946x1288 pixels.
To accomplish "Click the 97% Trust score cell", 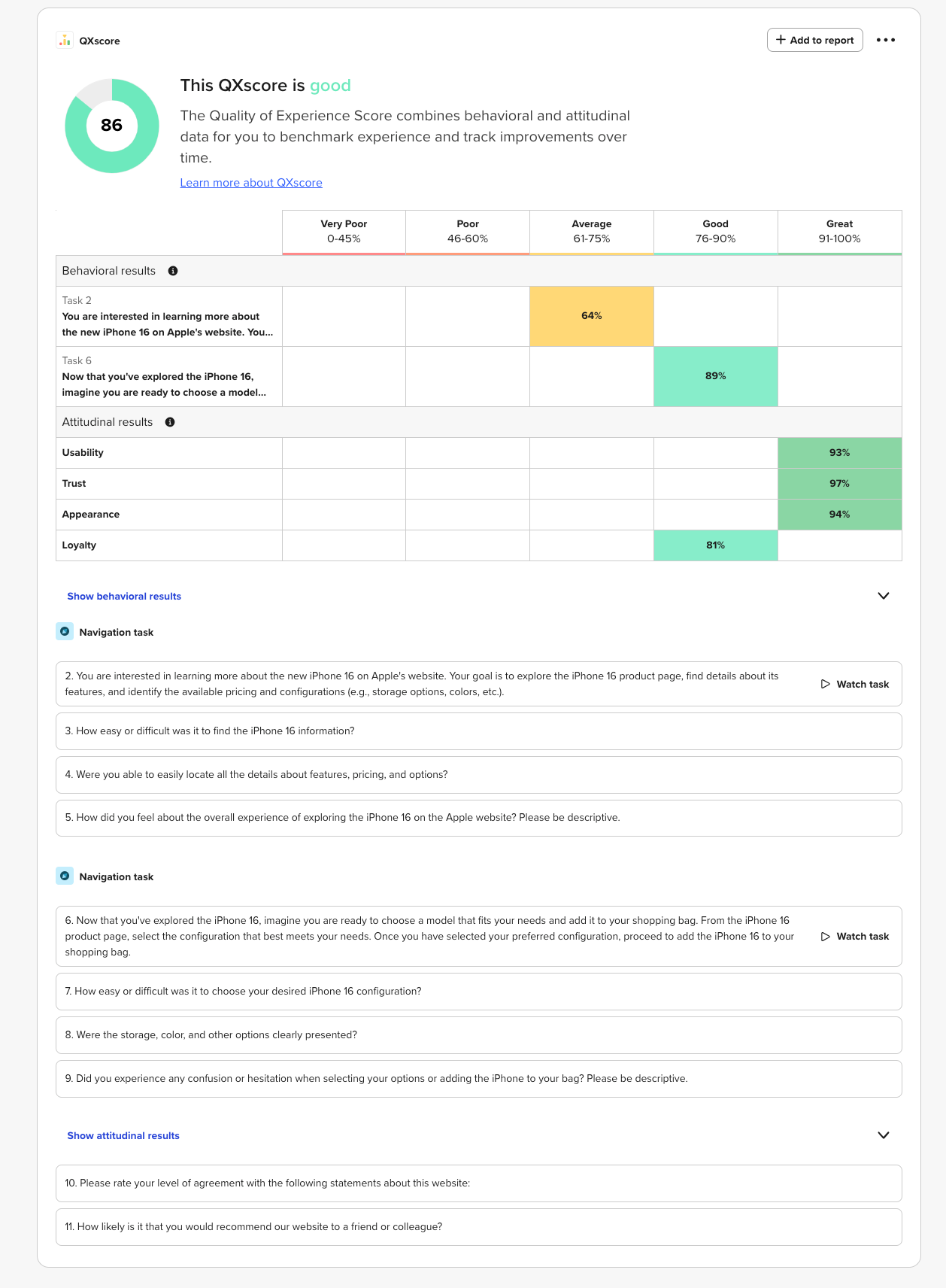I will click(x=840, y=484).
